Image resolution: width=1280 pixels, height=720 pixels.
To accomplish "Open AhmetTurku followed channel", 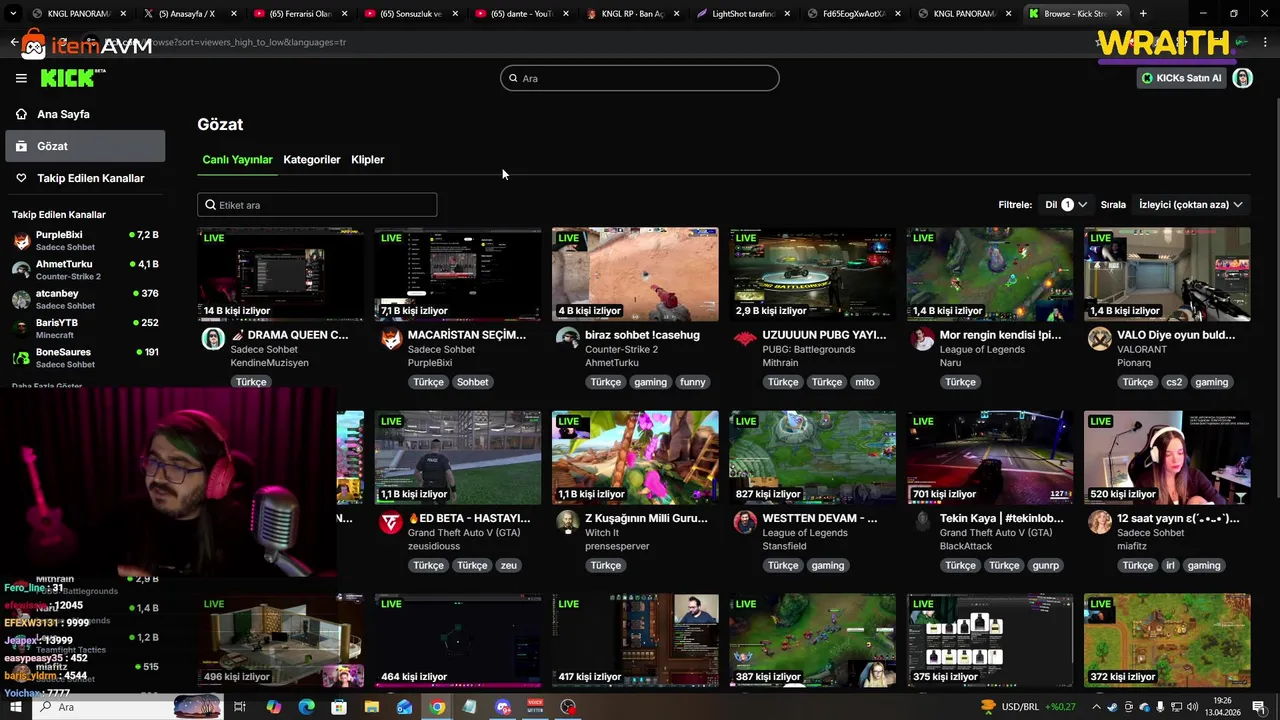I will click(85, 270).
